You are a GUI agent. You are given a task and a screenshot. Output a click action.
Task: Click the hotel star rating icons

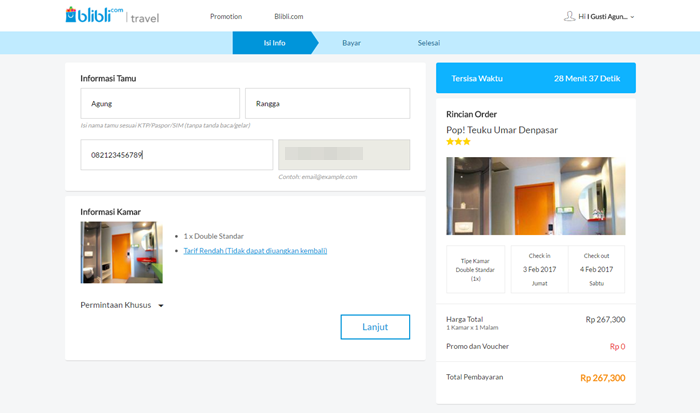pos(458,142)
